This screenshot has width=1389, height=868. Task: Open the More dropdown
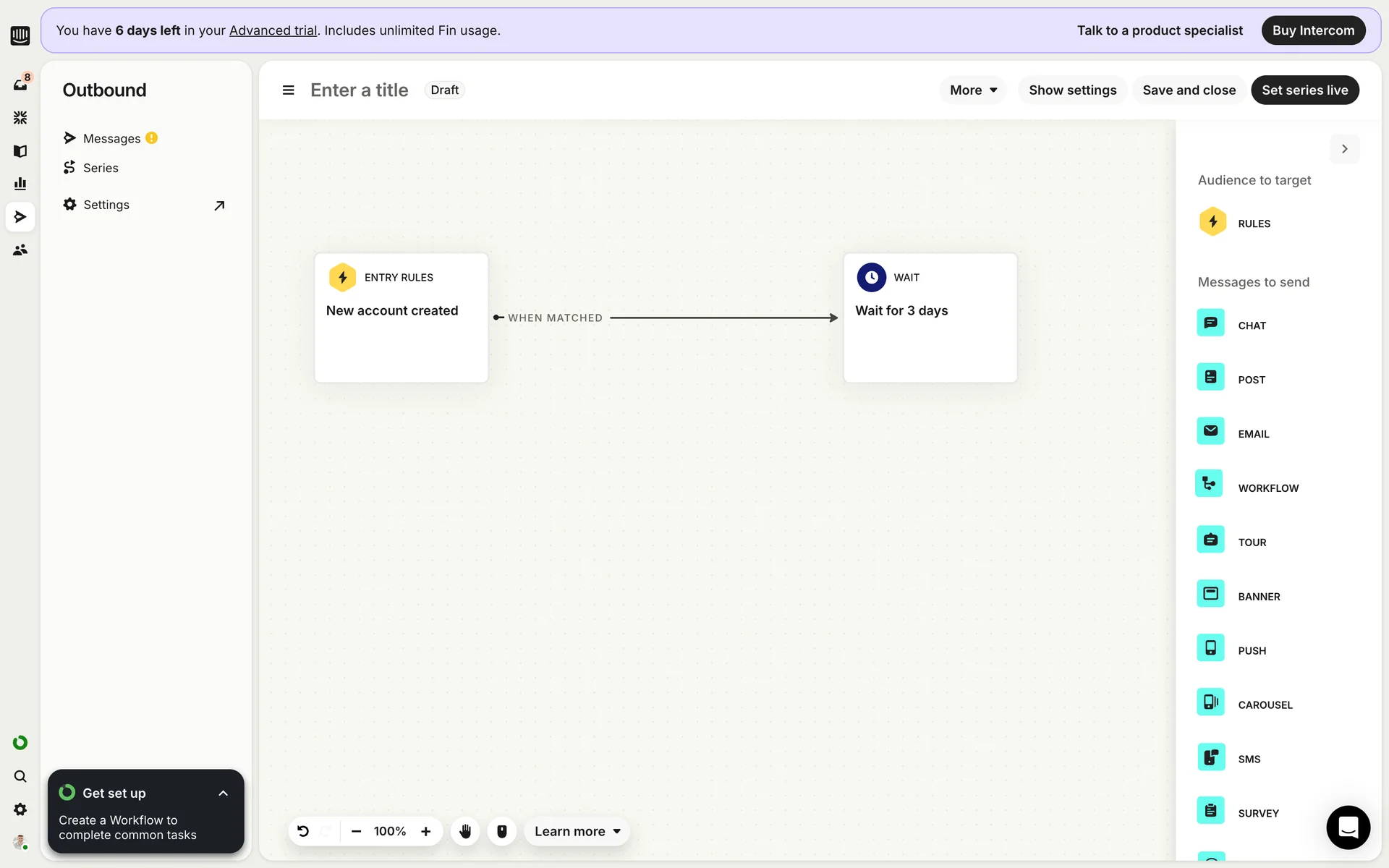coord(973,90)
